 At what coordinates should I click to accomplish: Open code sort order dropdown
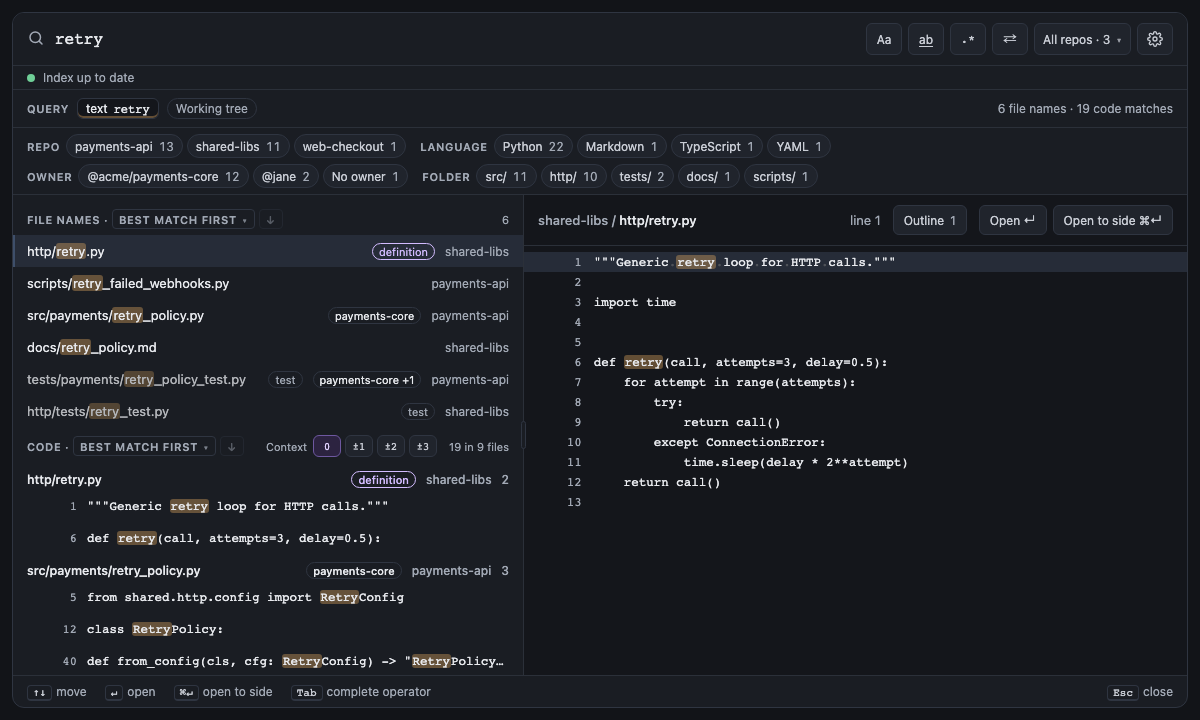pos(145,447)
